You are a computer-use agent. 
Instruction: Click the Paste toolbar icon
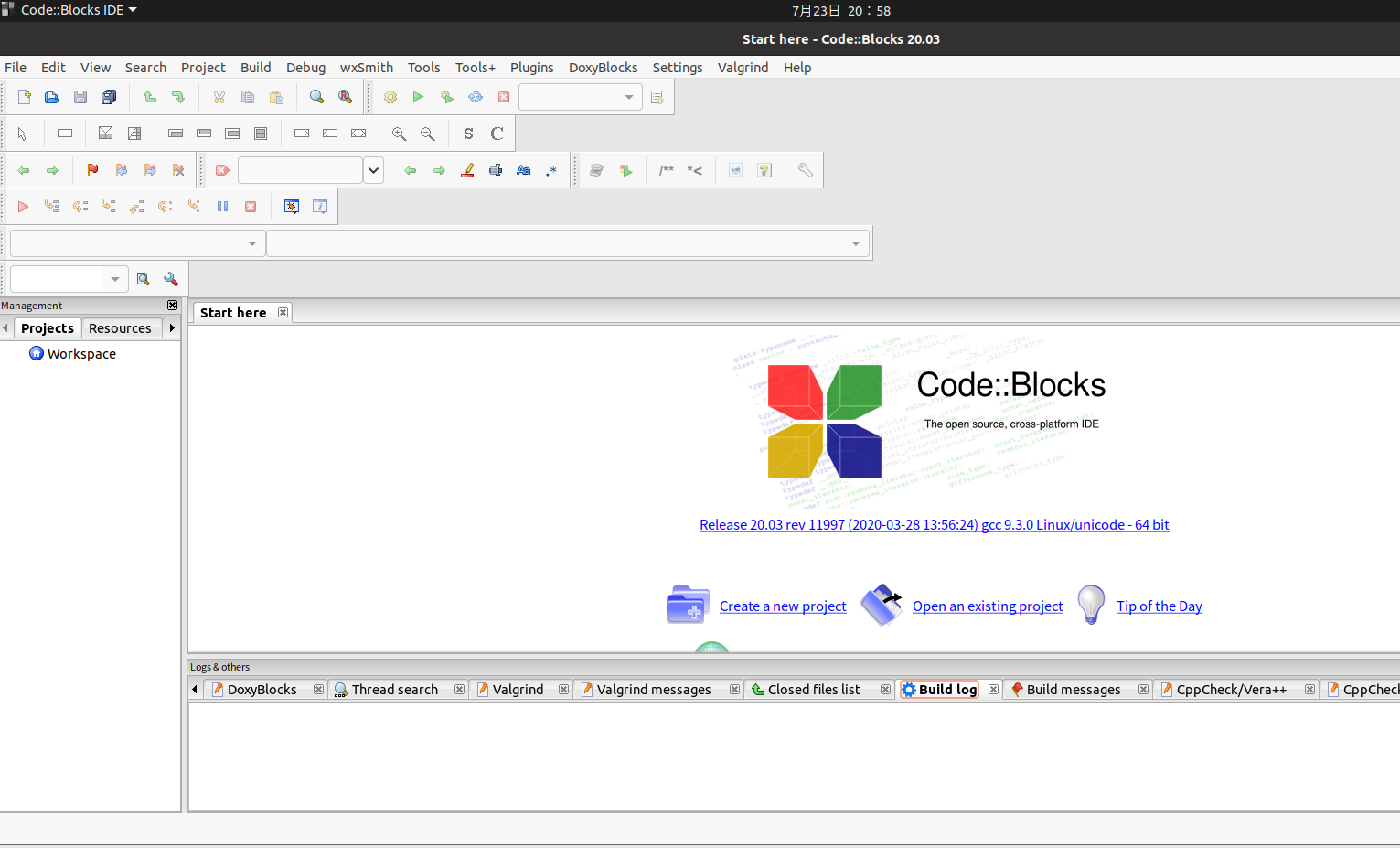pyautogui.click(x=276, y=97)
